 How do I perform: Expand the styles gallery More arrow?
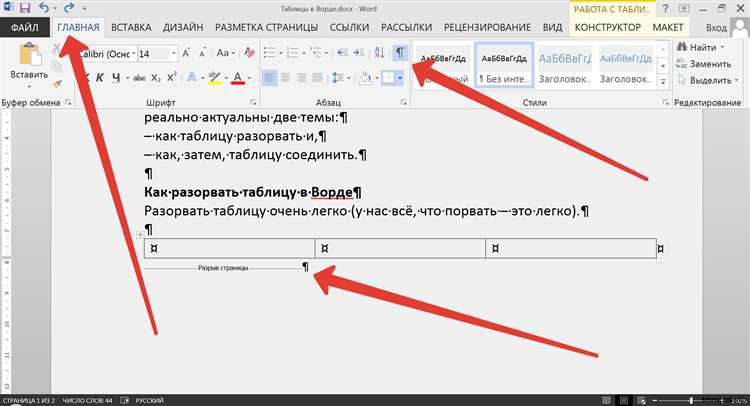(663, 82)
